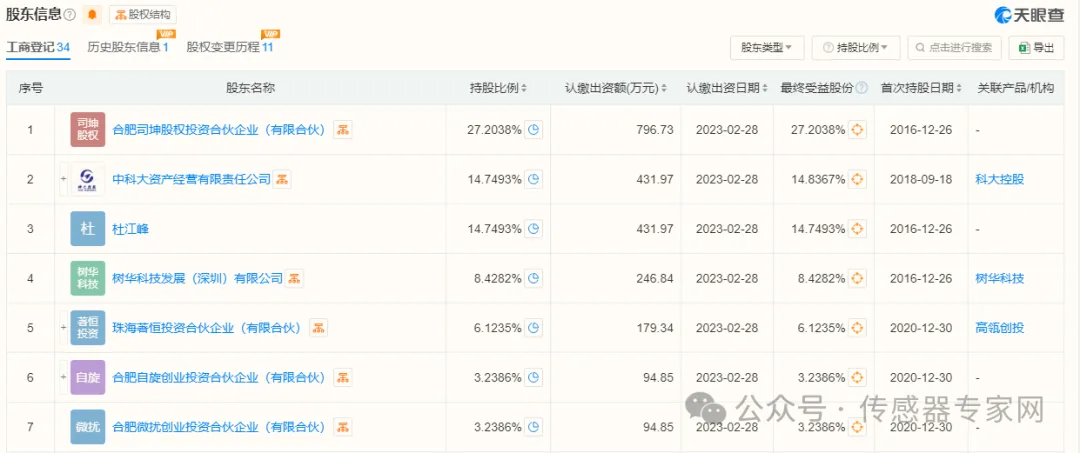Image resolution: width=1080 pixels, height=453 pixels.
Task: Click pie chart icon in 杜江峰 row
Action: point(533,229)
